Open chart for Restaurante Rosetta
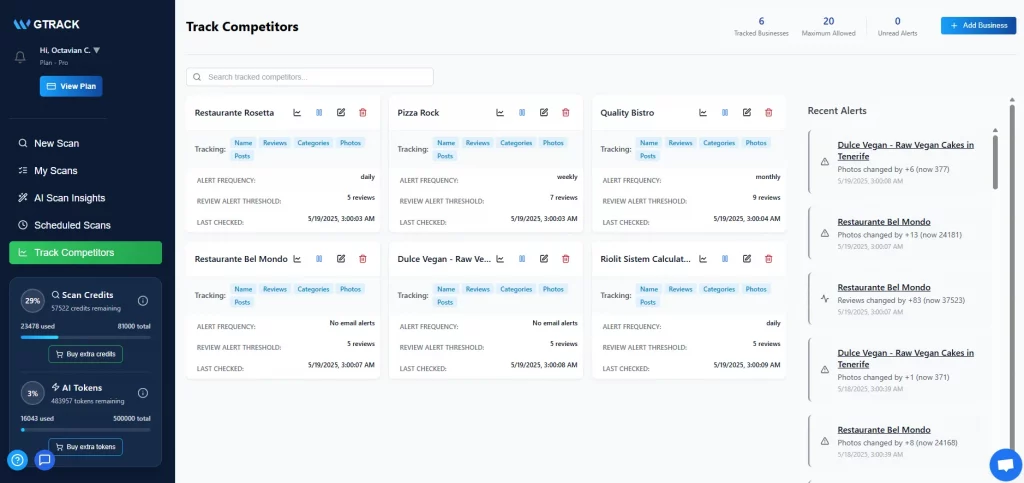1024x483 pixels. (297, 112)
